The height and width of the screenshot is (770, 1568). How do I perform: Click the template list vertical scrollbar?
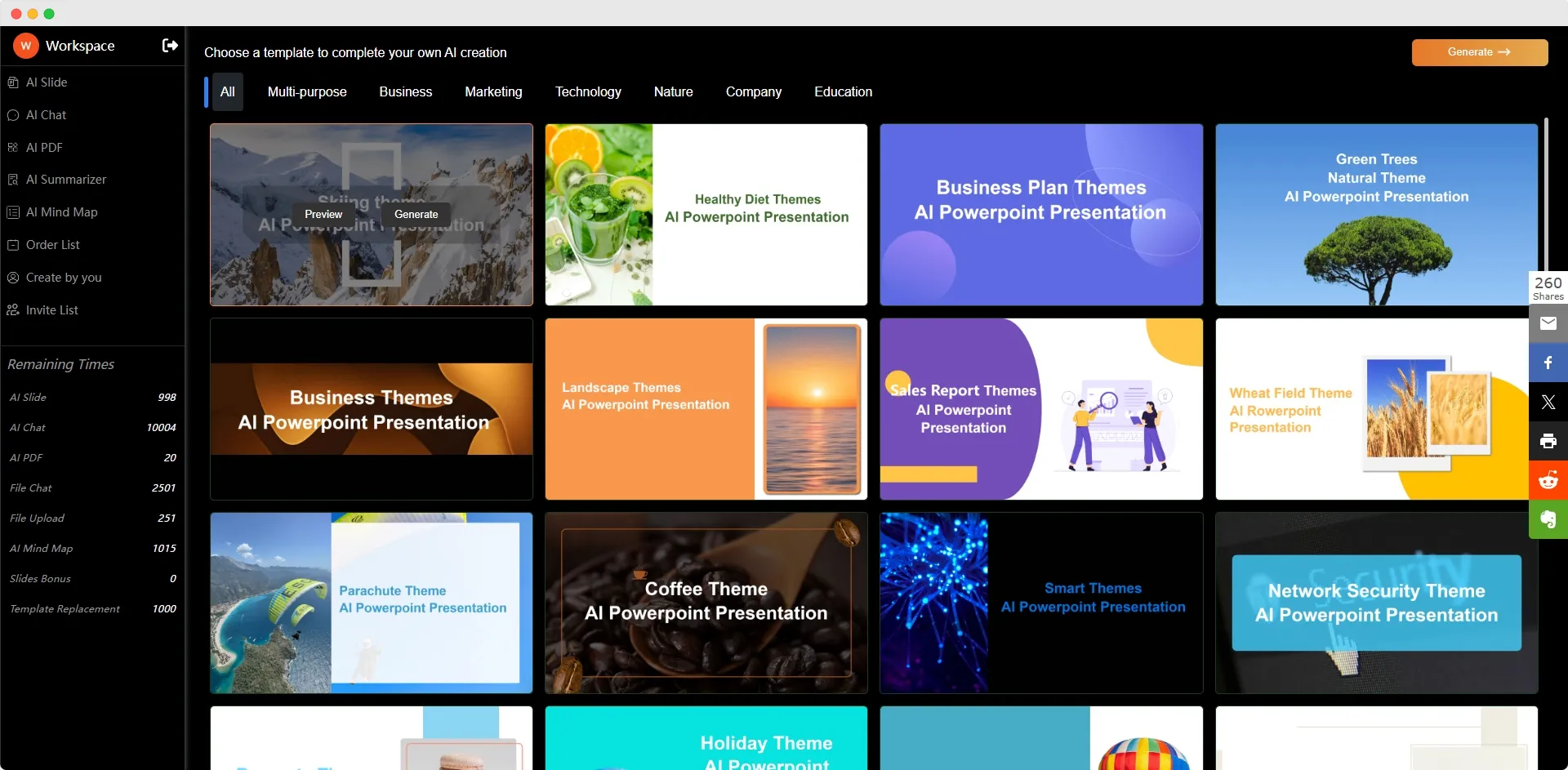point(1546,196)
